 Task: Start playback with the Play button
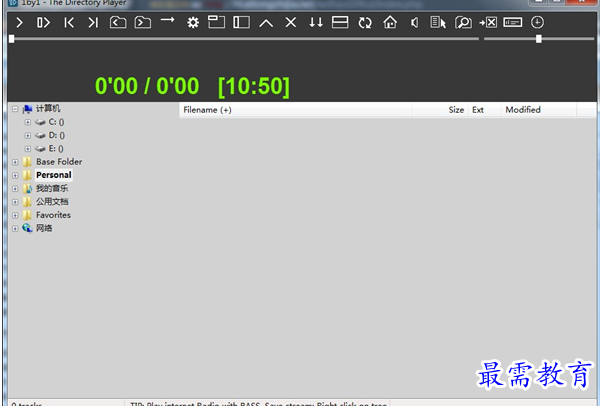tap(20, 23)
